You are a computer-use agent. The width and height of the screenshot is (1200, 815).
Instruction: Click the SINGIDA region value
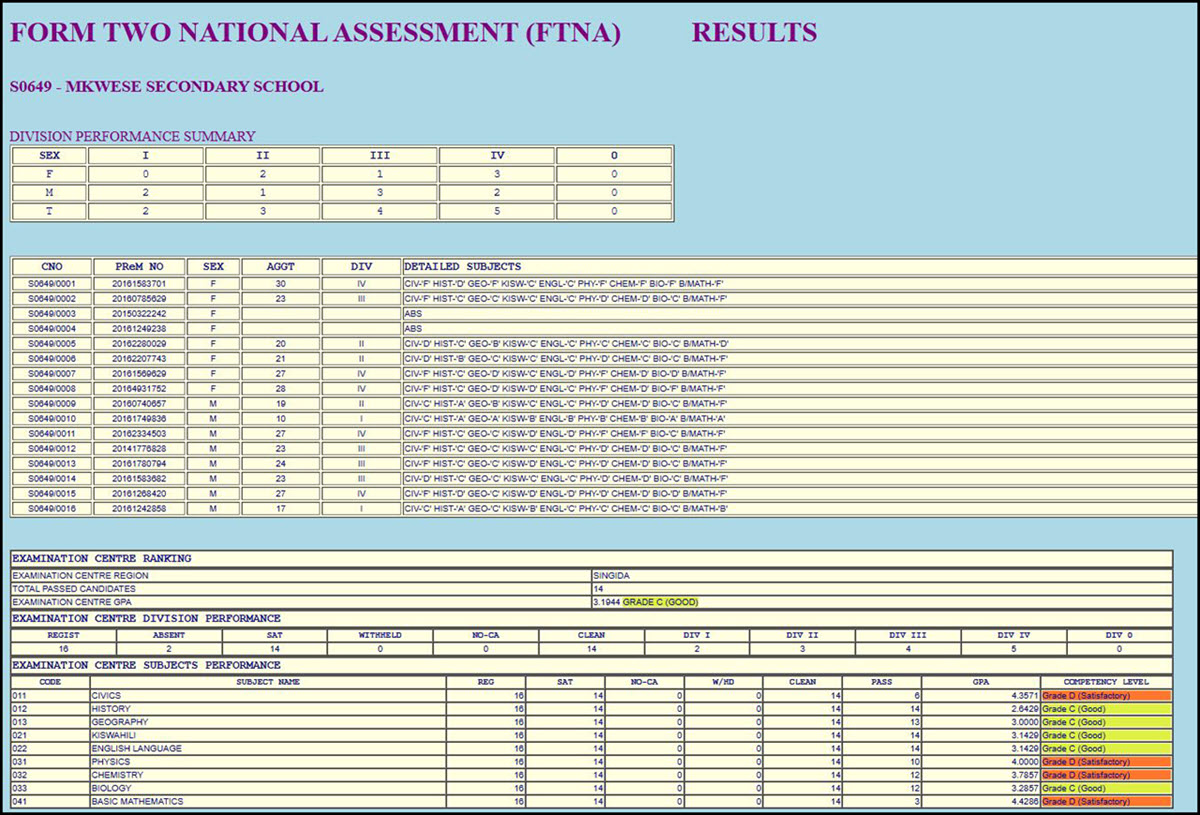tap(613, 576)
